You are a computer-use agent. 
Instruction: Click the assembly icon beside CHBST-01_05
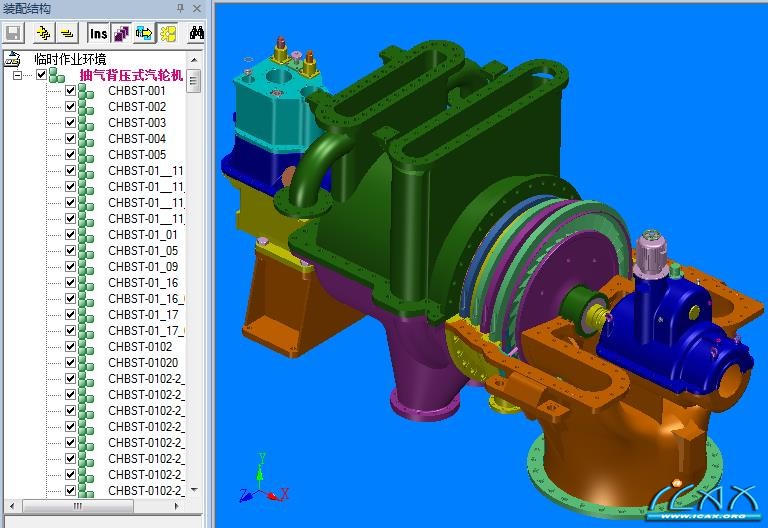click(86, 251)
